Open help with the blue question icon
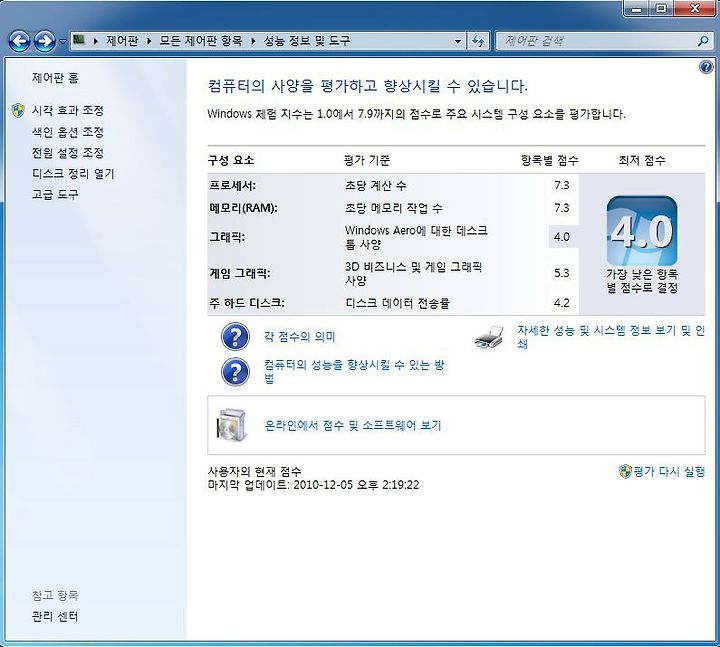This screenshot has height=647, width=720. pos(706,68)
